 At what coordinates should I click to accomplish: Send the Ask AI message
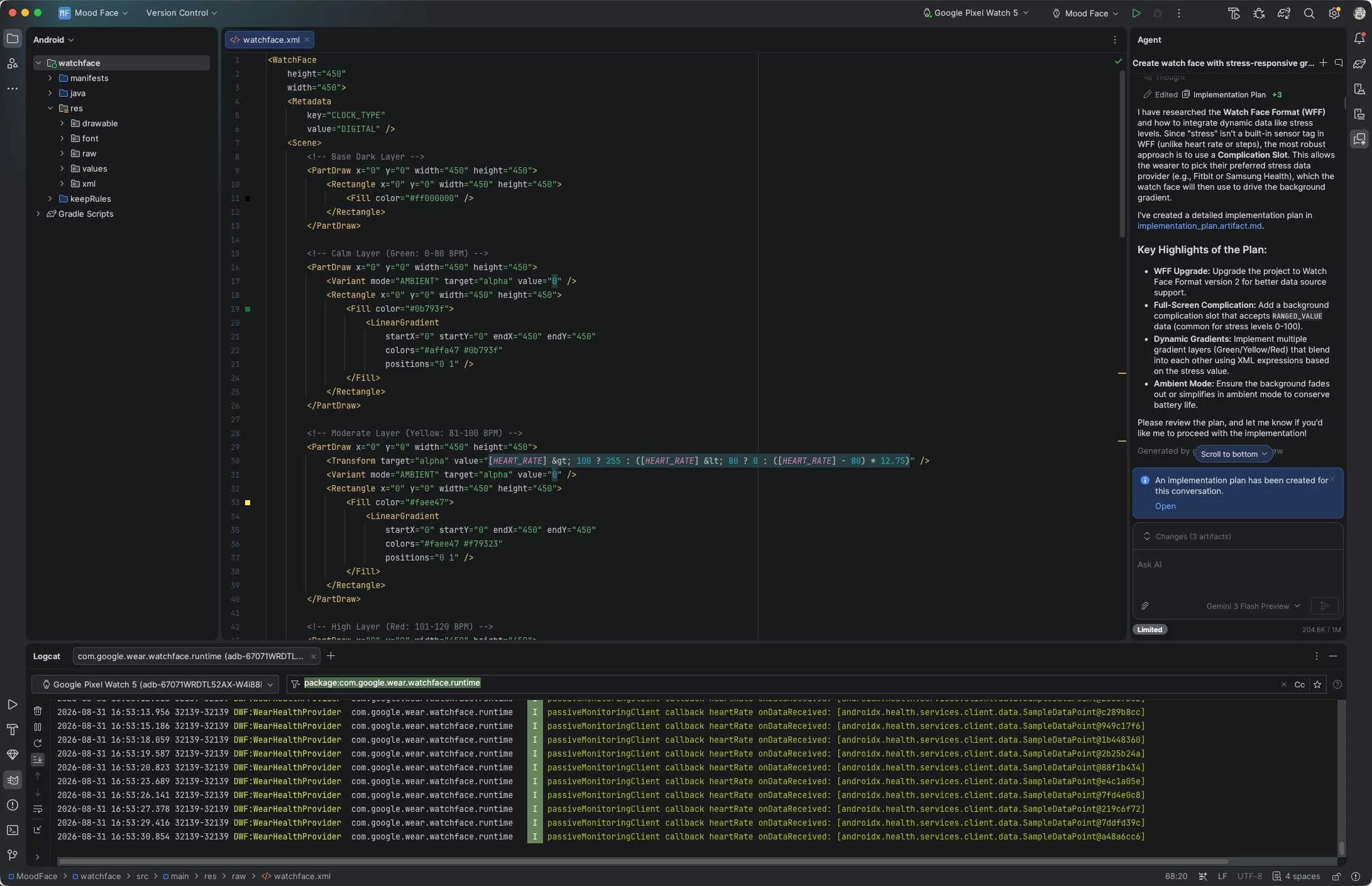1324,606
